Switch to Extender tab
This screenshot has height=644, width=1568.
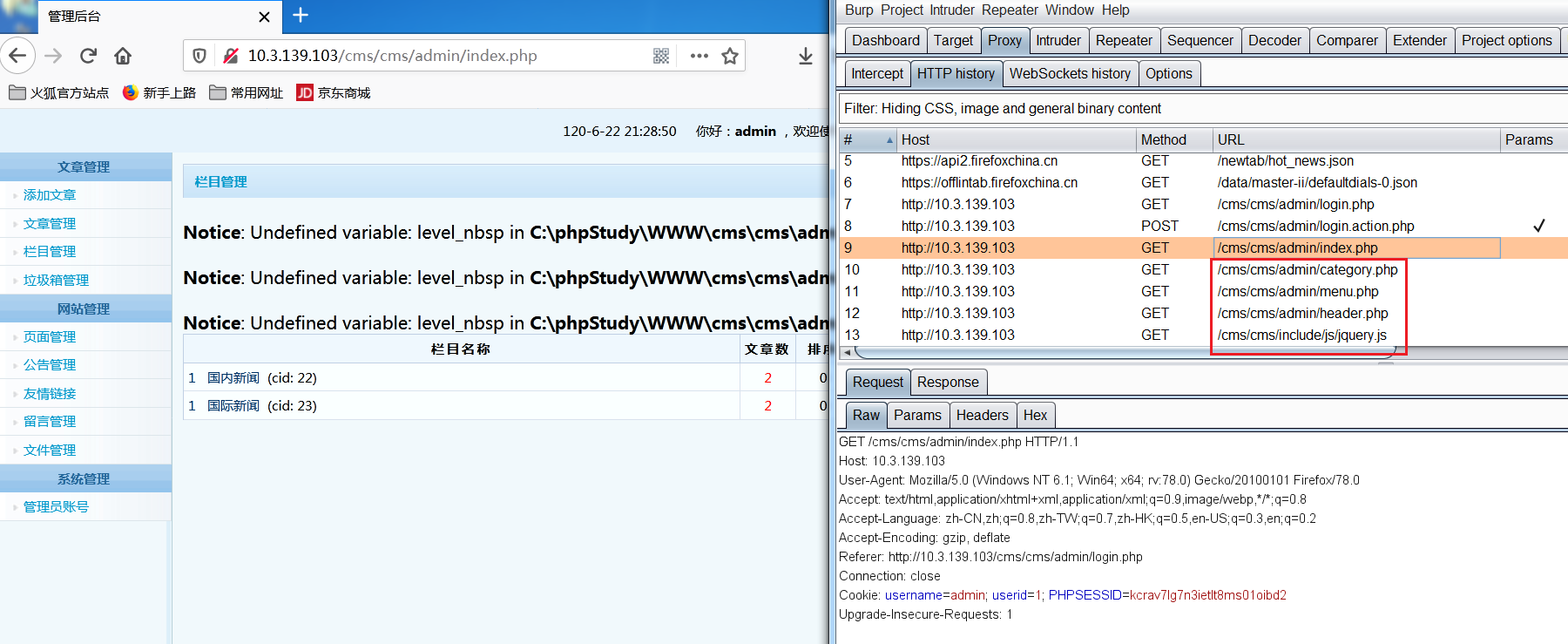tap(1420, 41)
